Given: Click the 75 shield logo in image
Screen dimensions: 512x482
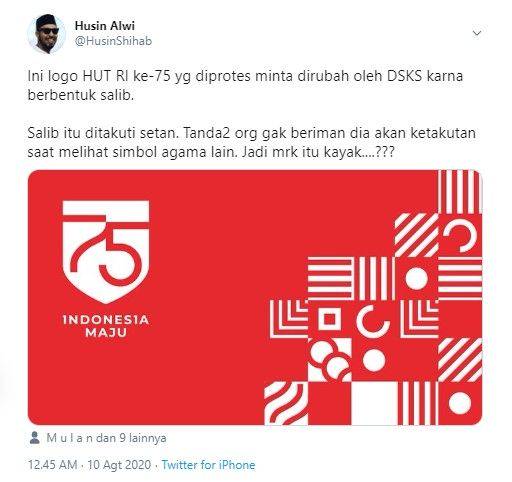Looking at the screenshot, I should (x=106, y=252).
